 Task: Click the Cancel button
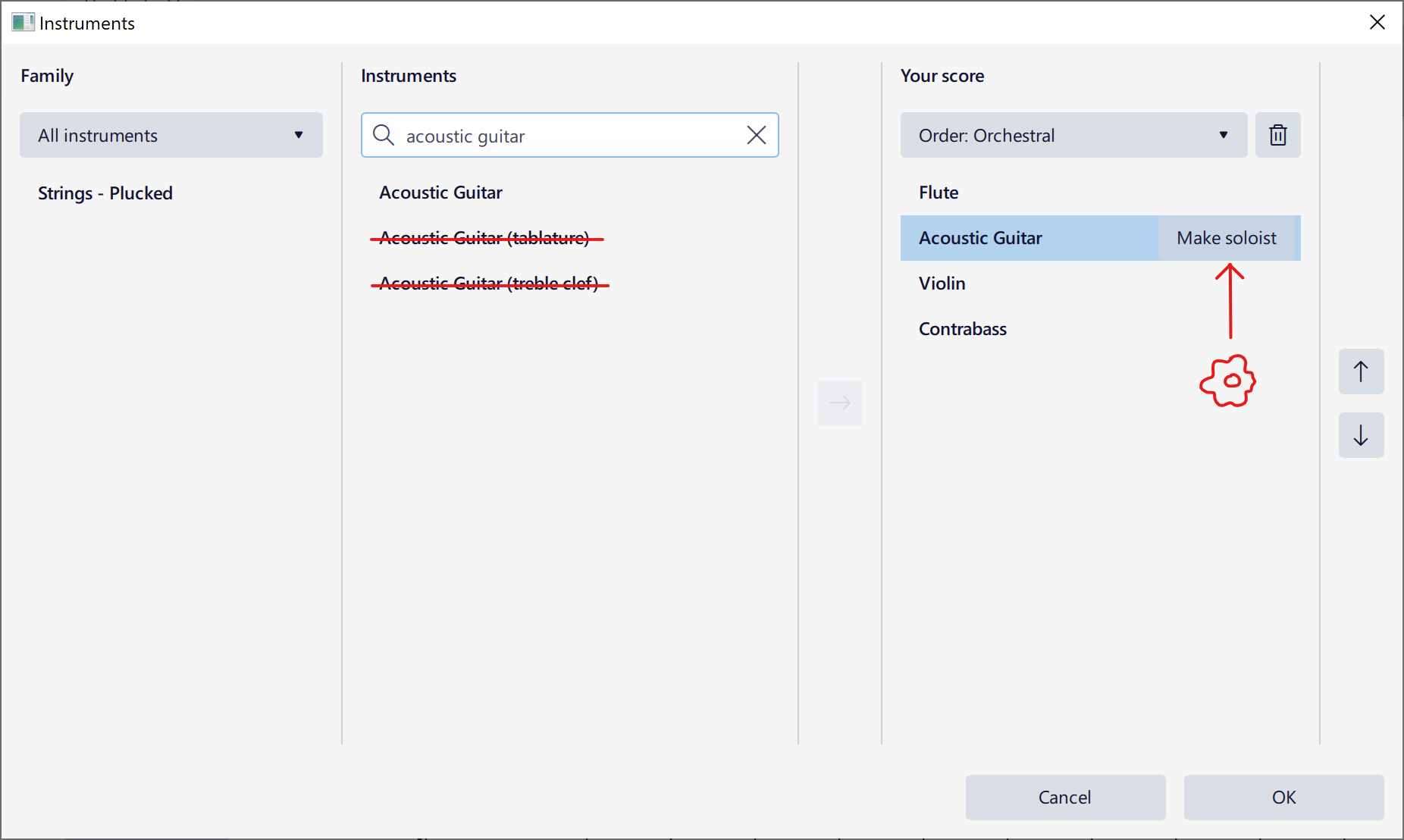1064,797
